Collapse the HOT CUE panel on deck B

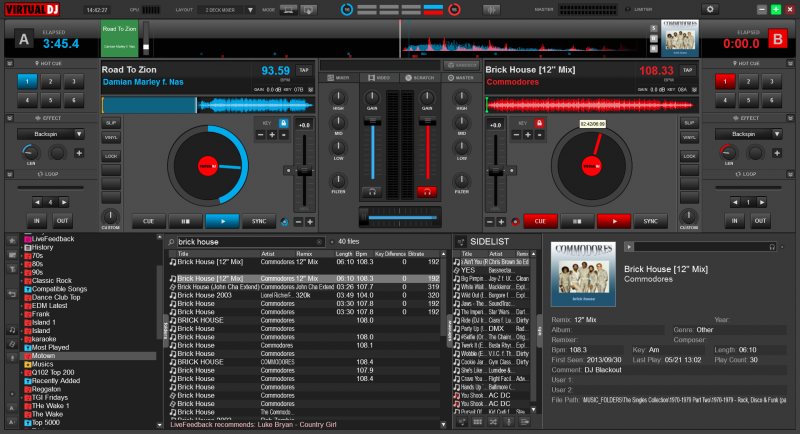coord(790,63)
